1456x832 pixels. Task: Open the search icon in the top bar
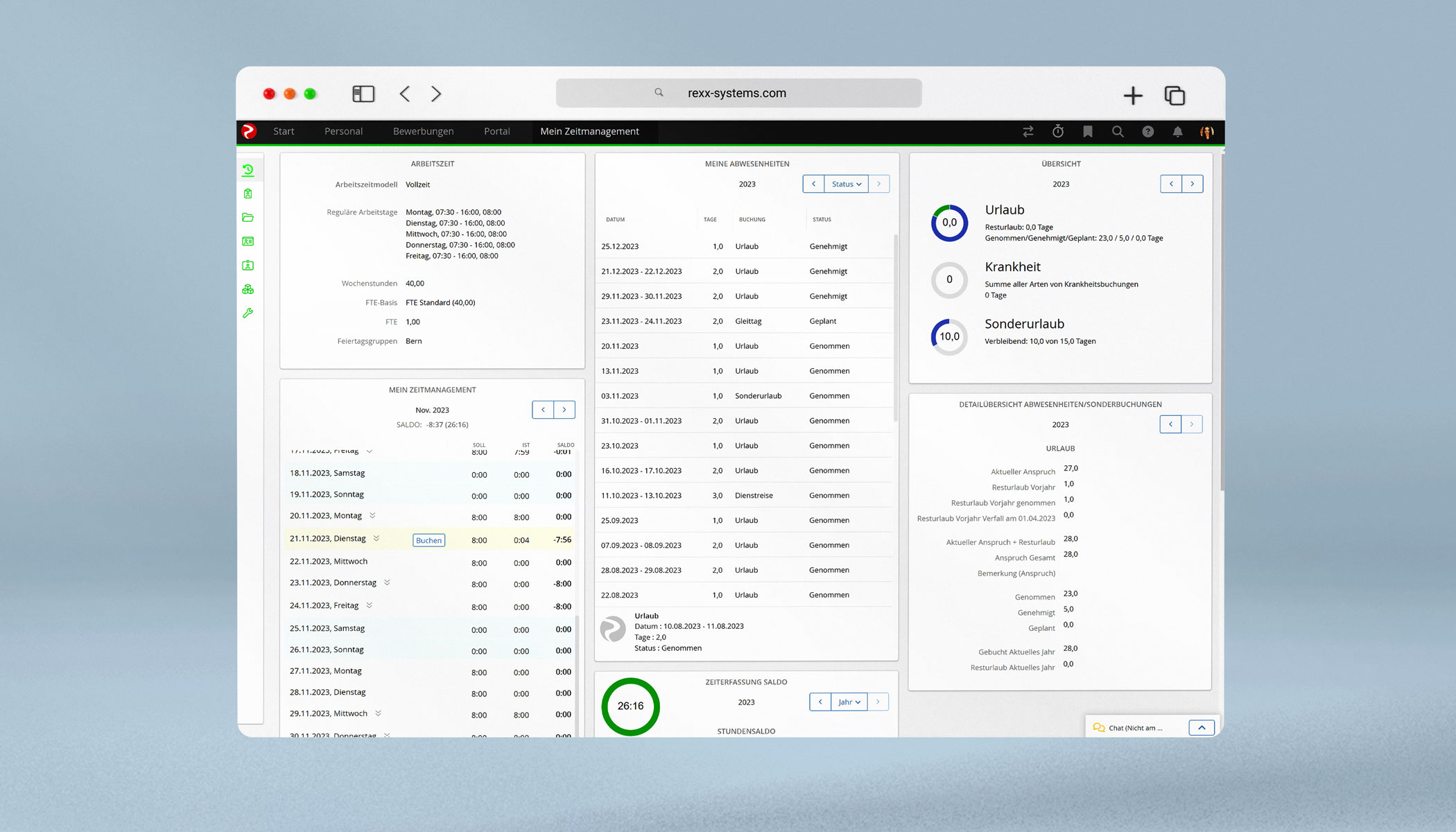point(1118,131)
